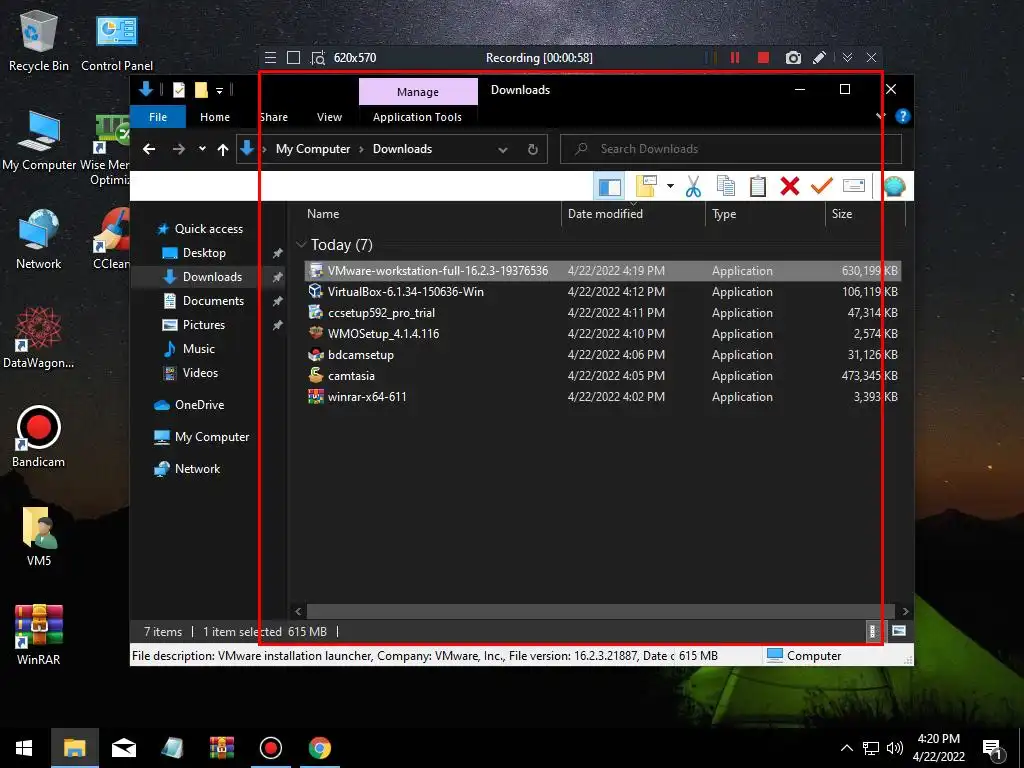Collapse the Today (7) group
This screenshot has width=1024, height=768.
click(x=301, y=244)
